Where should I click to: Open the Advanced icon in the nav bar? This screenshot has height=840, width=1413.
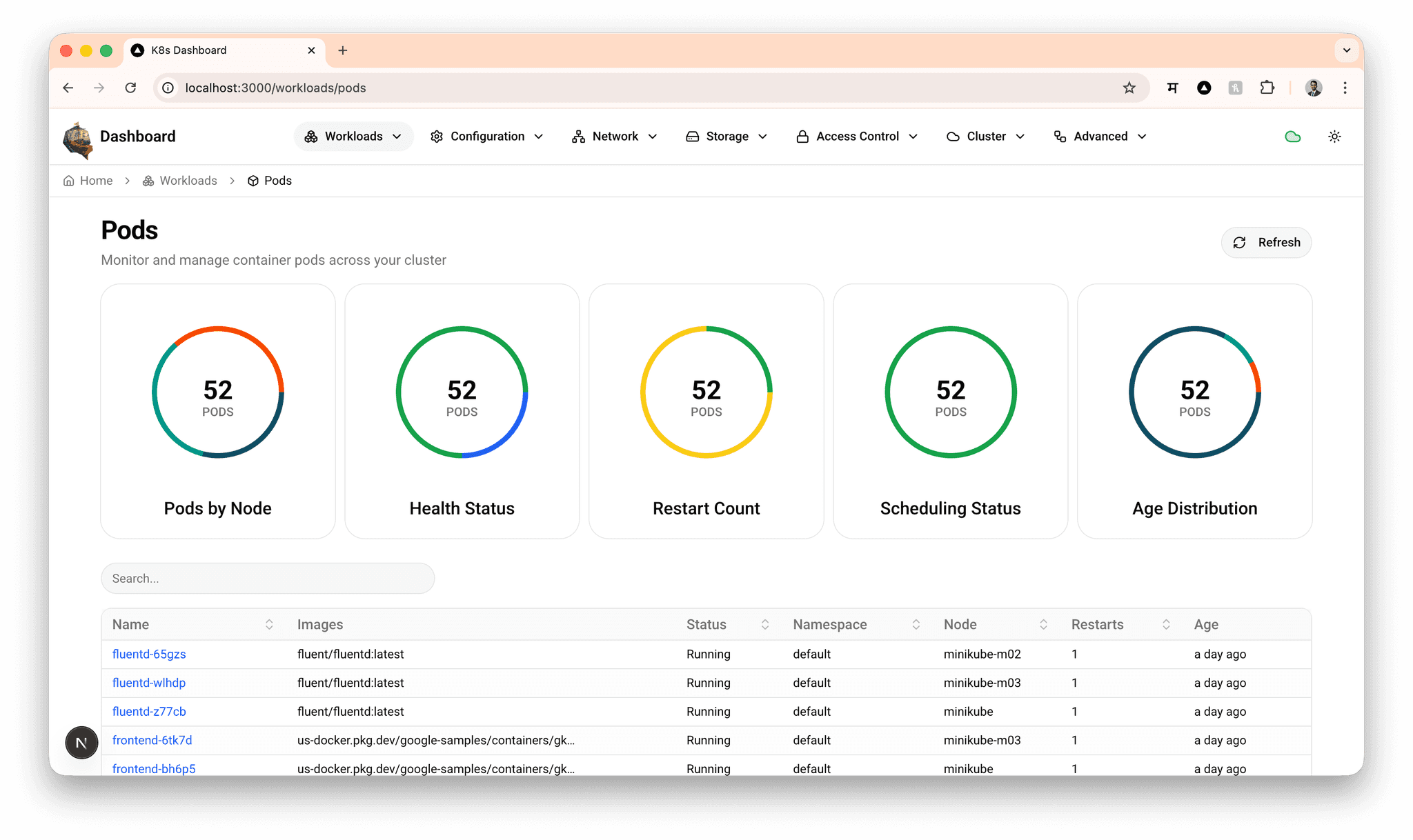(1059, 137)
